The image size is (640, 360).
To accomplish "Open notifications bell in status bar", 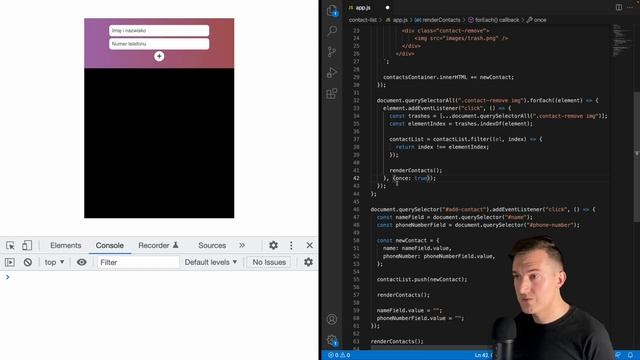I will pyautogui.click(x=630, y=355).
